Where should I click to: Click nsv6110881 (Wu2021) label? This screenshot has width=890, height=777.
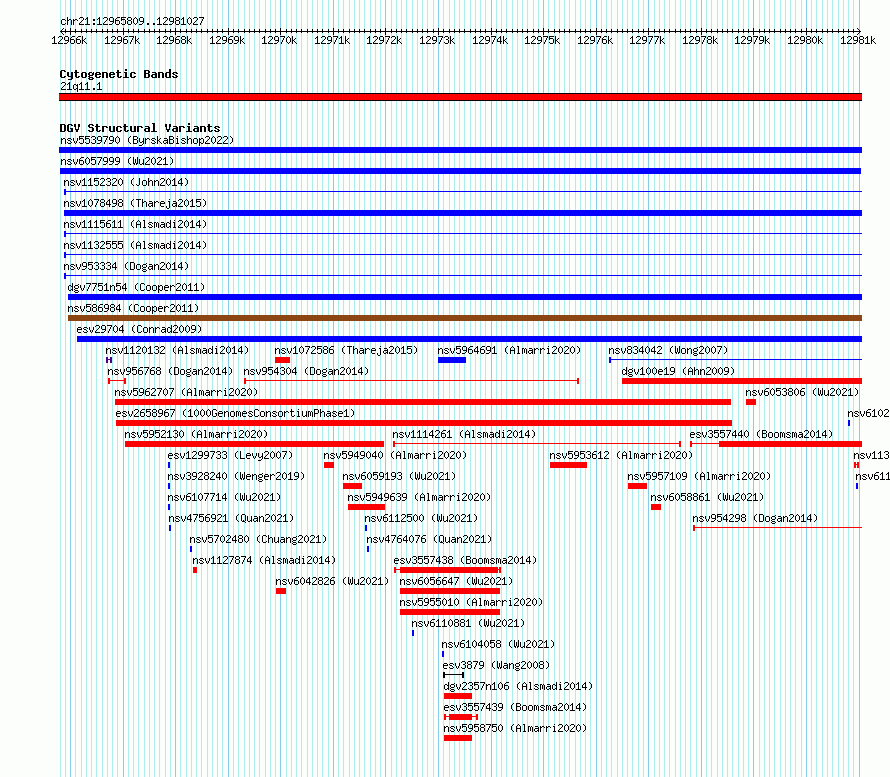[x=468, y=623]
